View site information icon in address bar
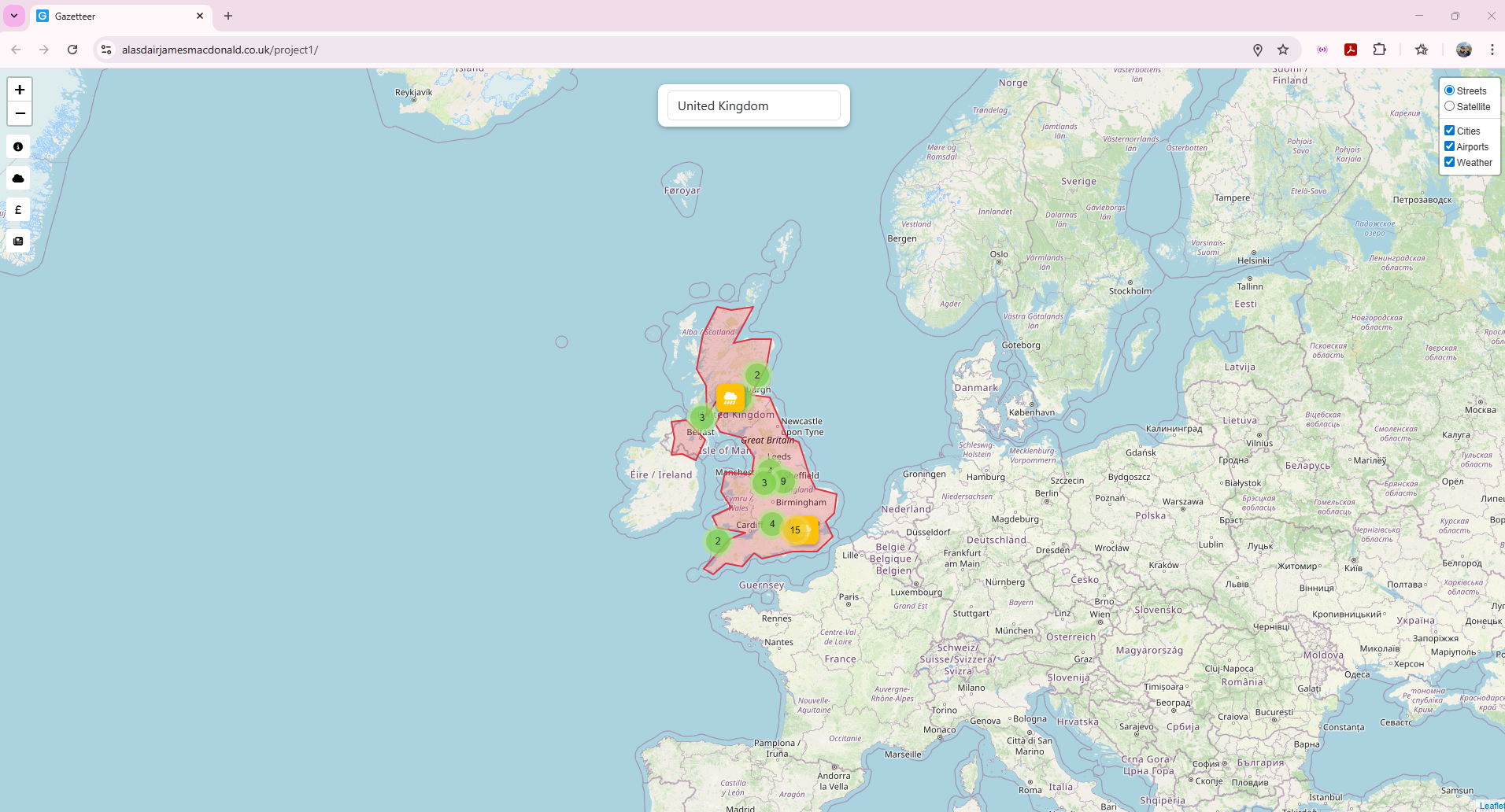Image resolution: width=1505 pixels, height=812 pixels. click(x=106, y=50)
